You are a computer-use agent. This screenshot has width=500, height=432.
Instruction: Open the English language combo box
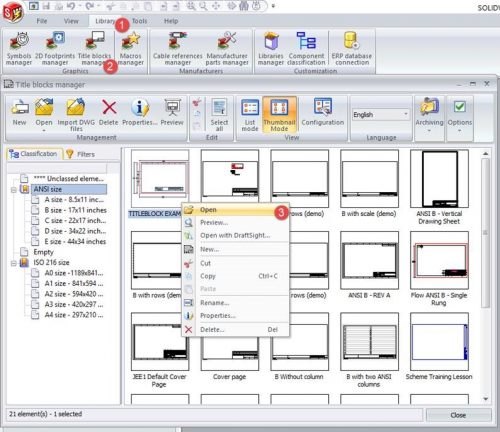click(380, 115)
